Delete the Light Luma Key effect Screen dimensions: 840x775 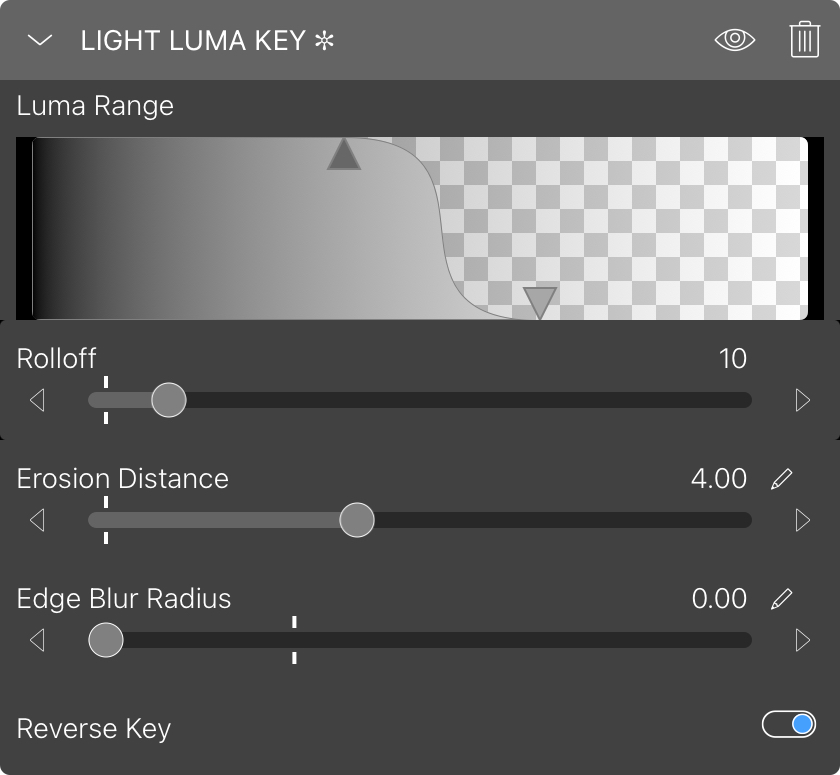804,40
